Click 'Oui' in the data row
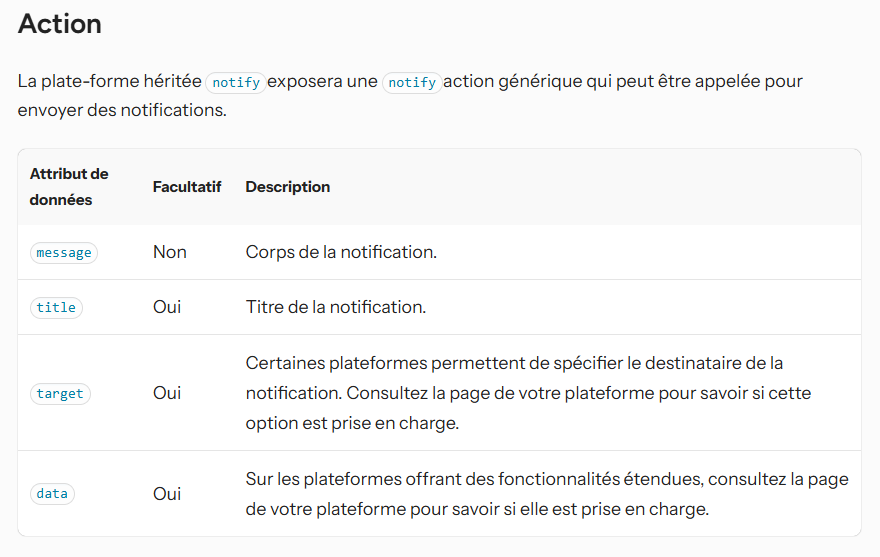 (x=167, y=494)
